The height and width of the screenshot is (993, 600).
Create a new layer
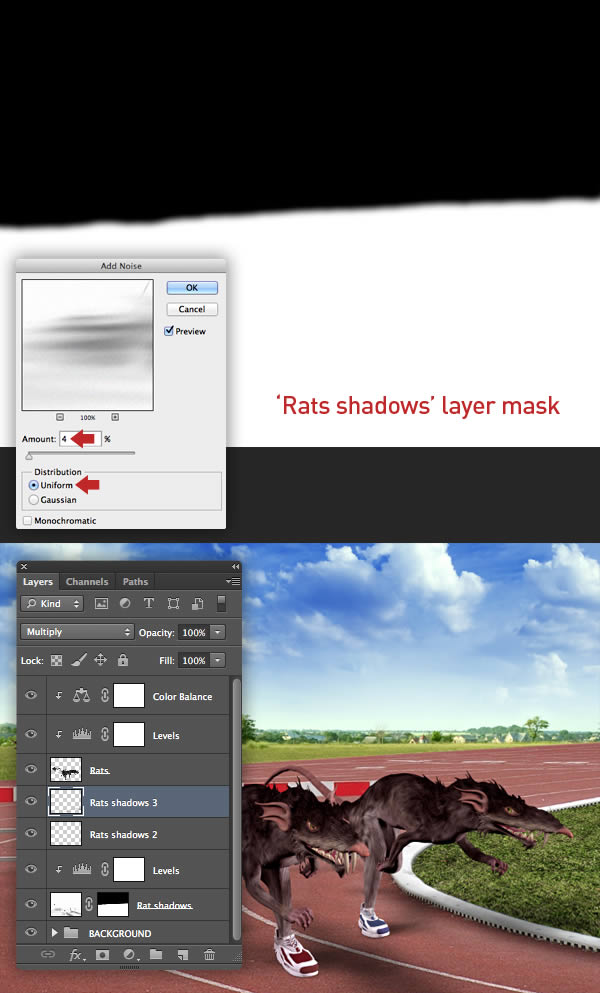coord(182,954)
